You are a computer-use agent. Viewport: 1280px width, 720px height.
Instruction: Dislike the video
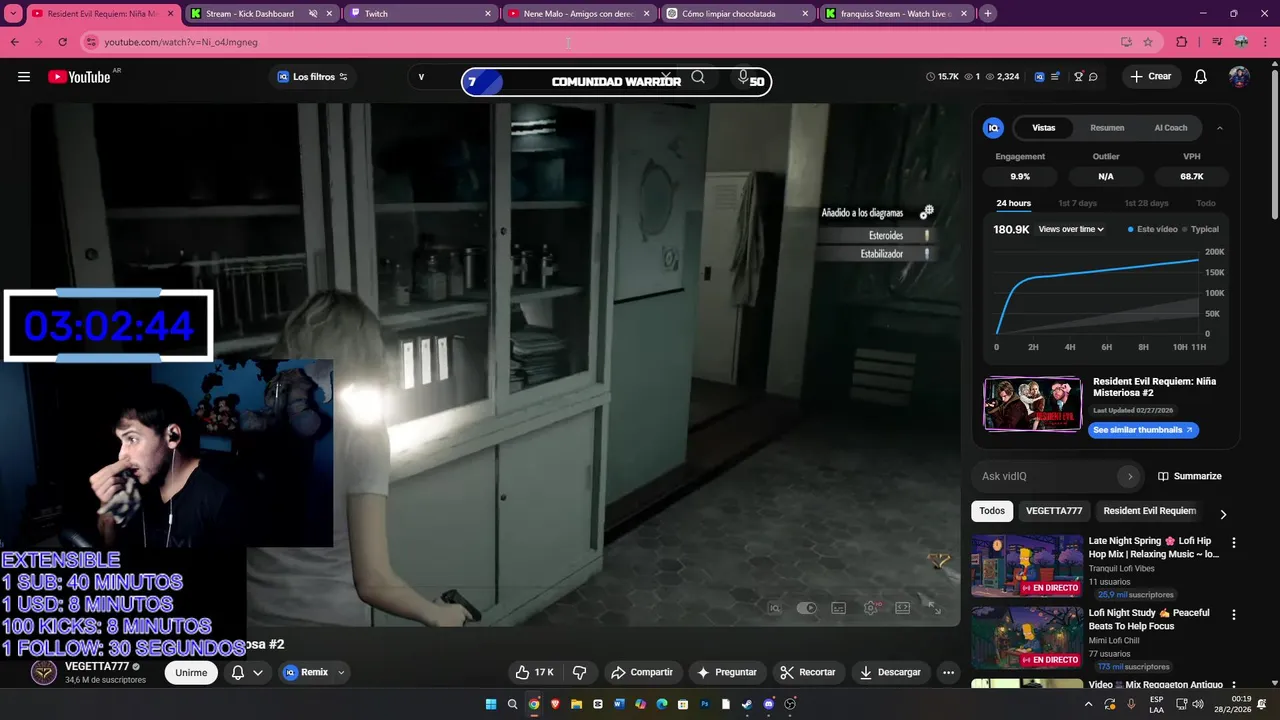coord(579,672)
